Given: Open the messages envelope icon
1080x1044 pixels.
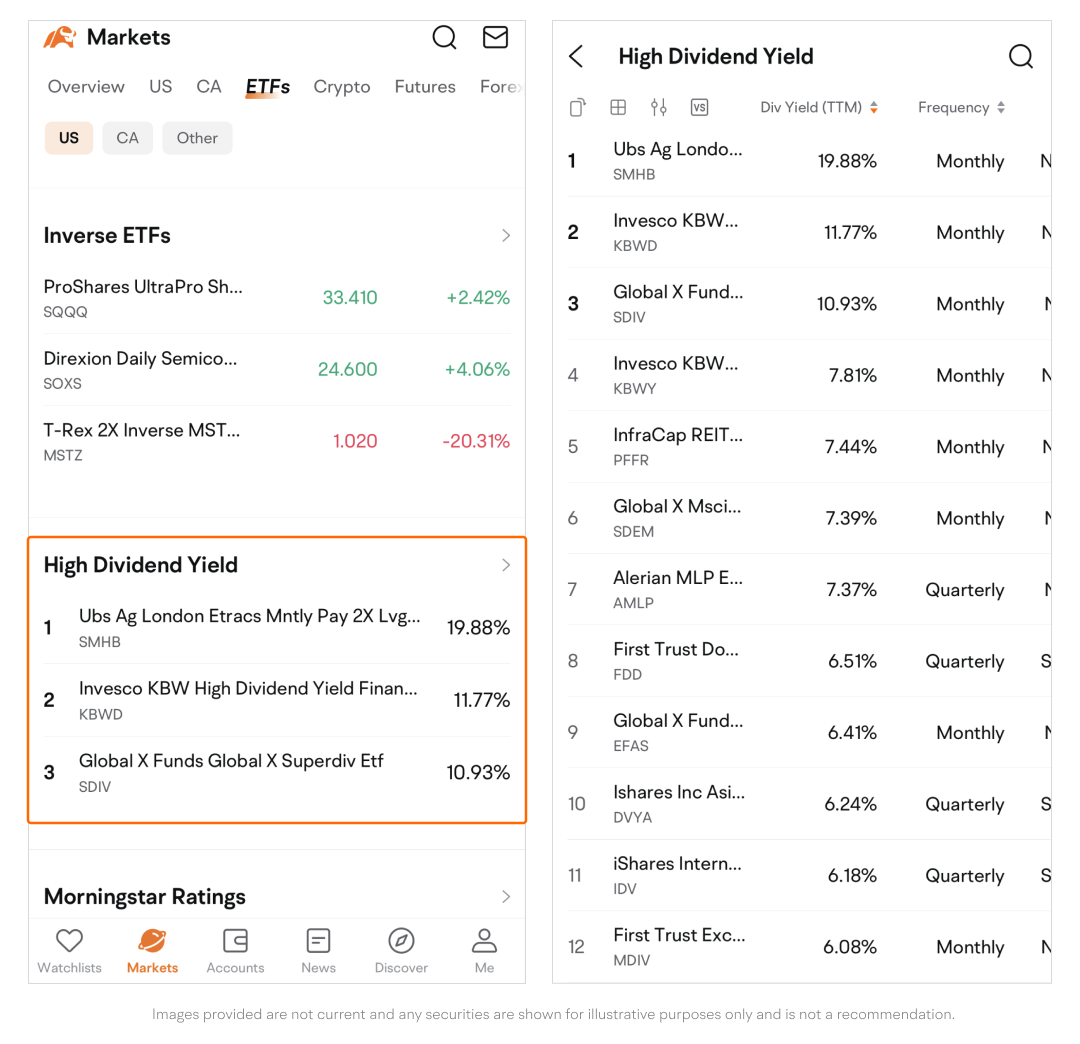Looking at the screenshot, I should pos(495,38).
